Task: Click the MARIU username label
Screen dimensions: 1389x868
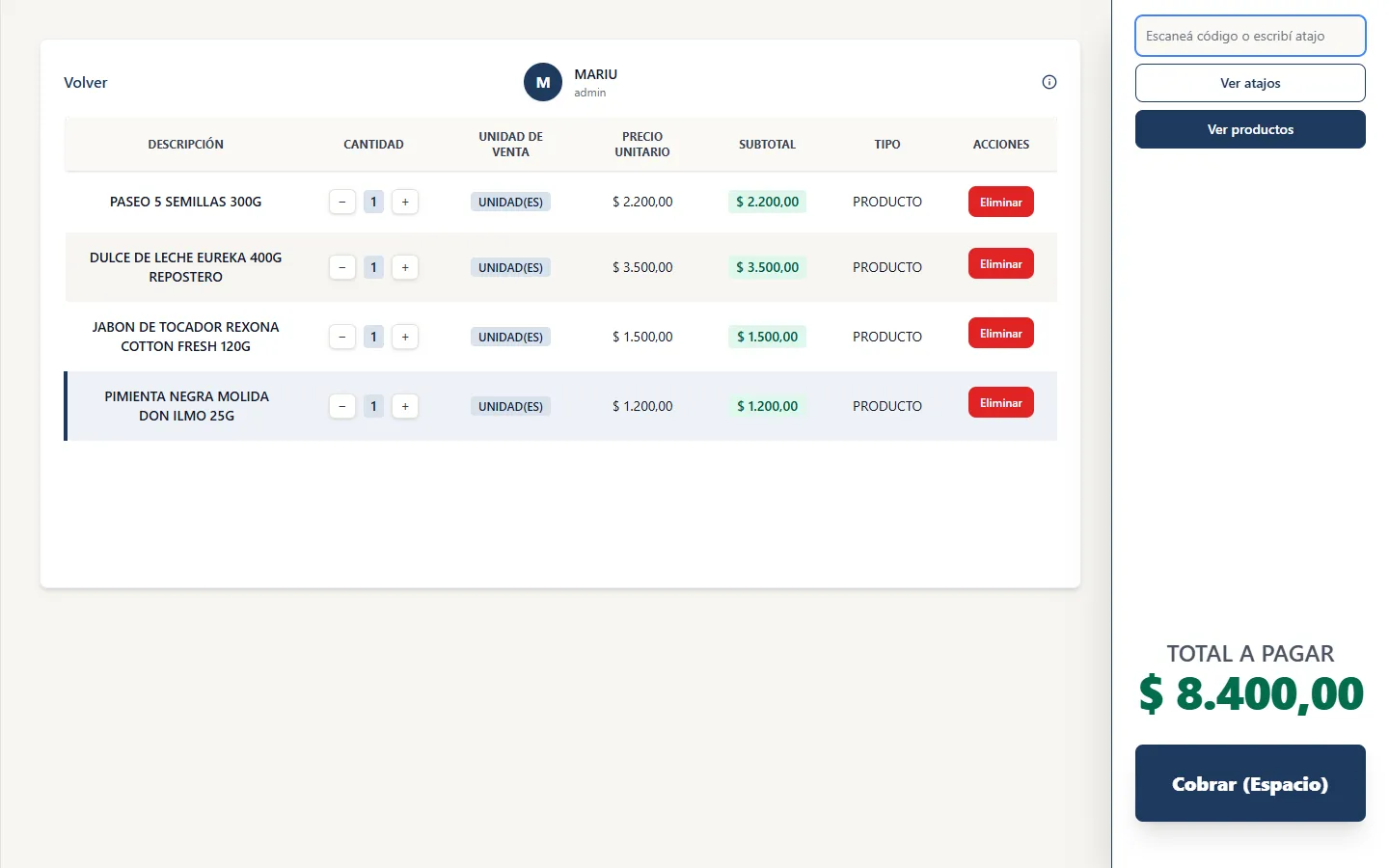Action: pyautogui.click(x=595, y=74)
